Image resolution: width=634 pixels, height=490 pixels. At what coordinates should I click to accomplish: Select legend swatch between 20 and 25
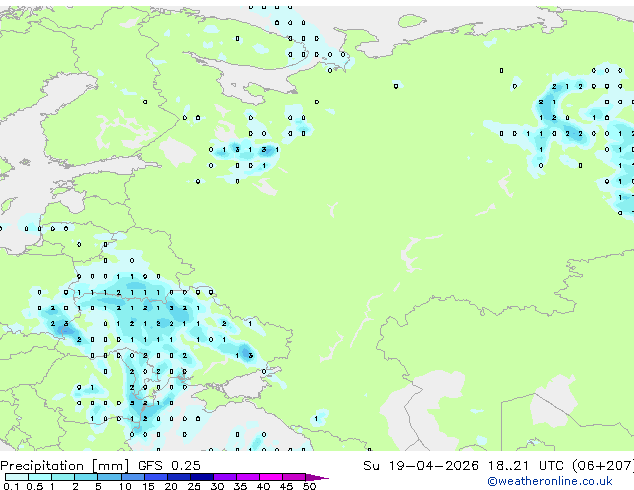point(179,477)
